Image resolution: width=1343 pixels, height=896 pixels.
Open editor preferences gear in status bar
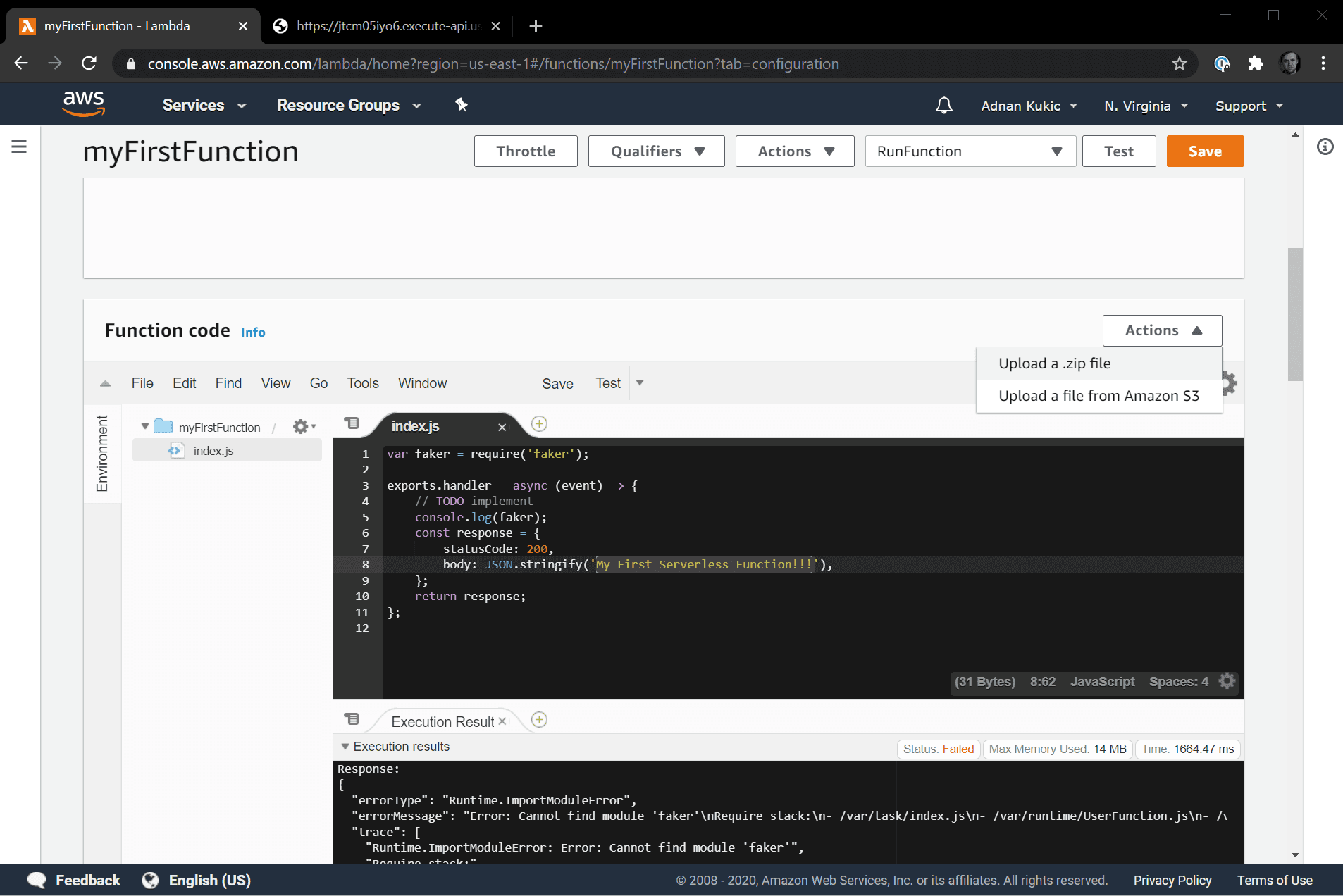[1227, 681]
